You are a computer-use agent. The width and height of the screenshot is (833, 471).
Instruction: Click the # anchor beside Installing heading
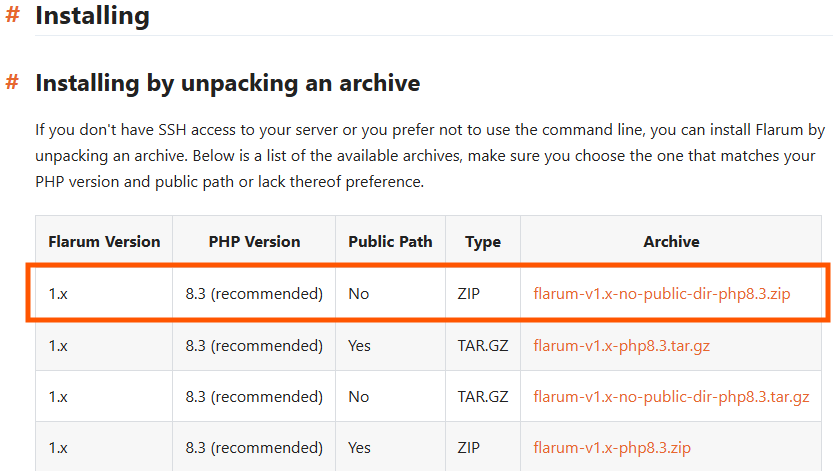tap(12, 16)
